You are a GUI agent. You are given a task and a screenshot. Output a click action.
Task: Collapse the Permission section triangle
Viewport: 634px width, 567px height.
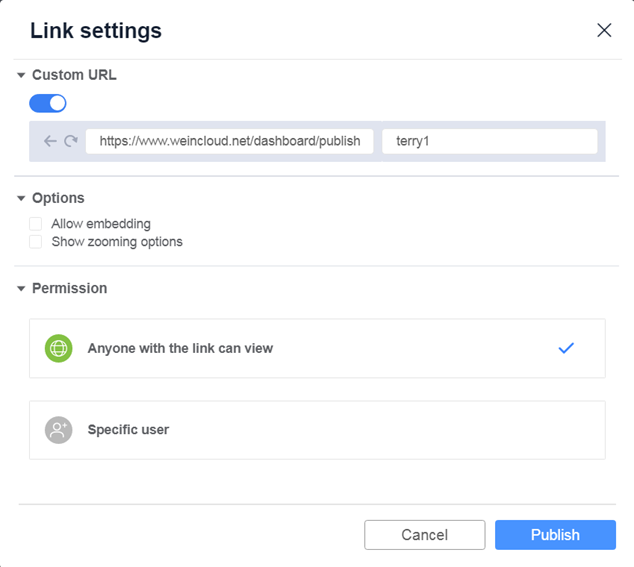(21, 288)
